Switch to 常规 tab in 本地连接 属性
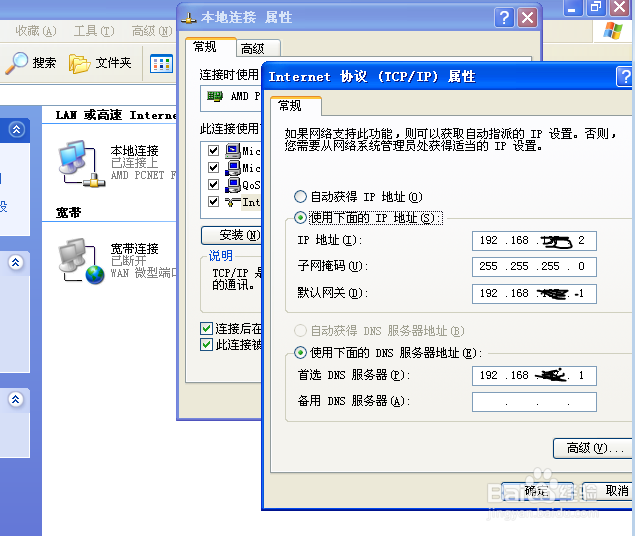 pyautogui.click(x=211, y=47)
